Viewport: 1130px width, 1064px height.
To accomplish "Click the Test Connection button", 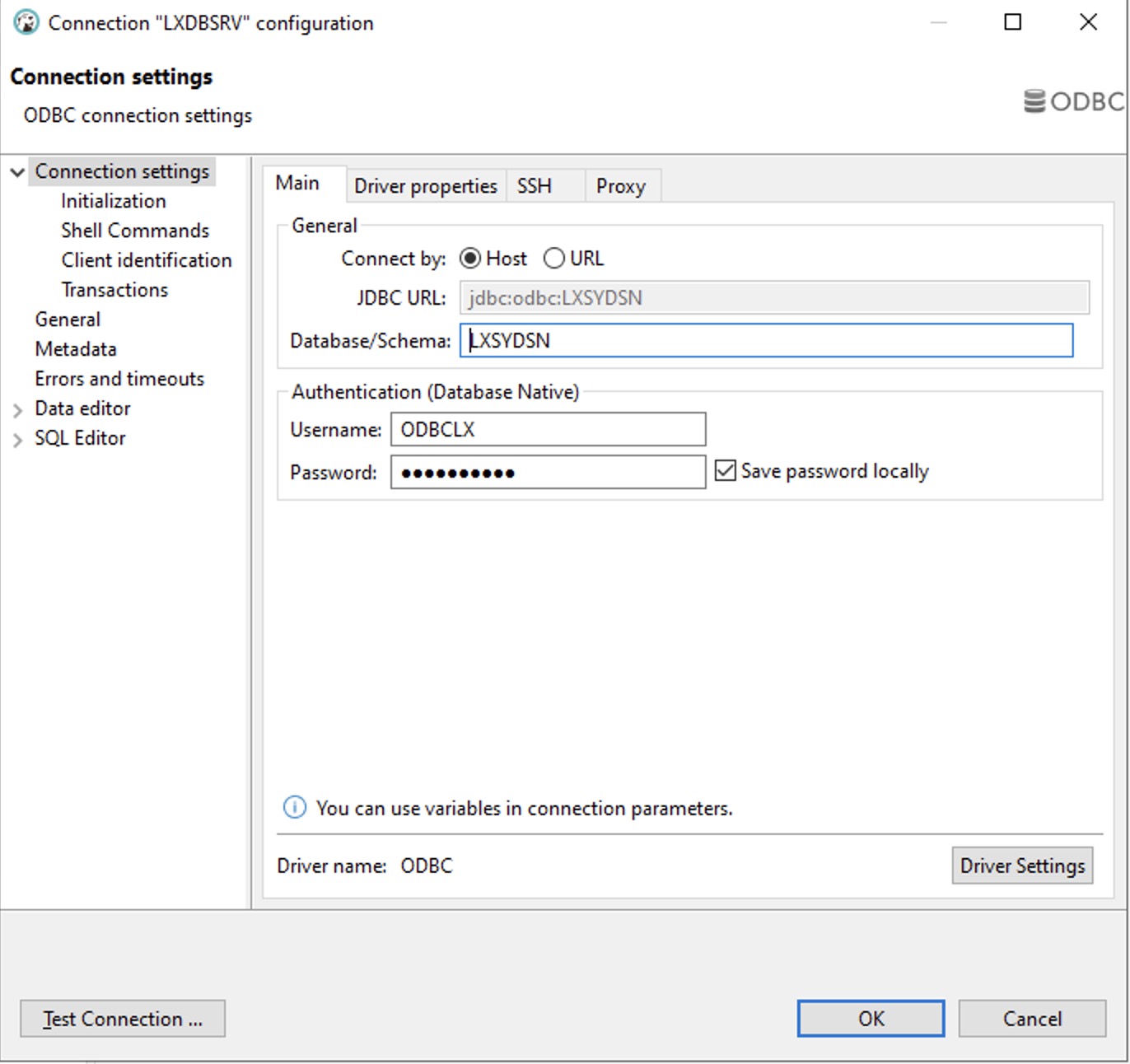I will point(122,1019).
